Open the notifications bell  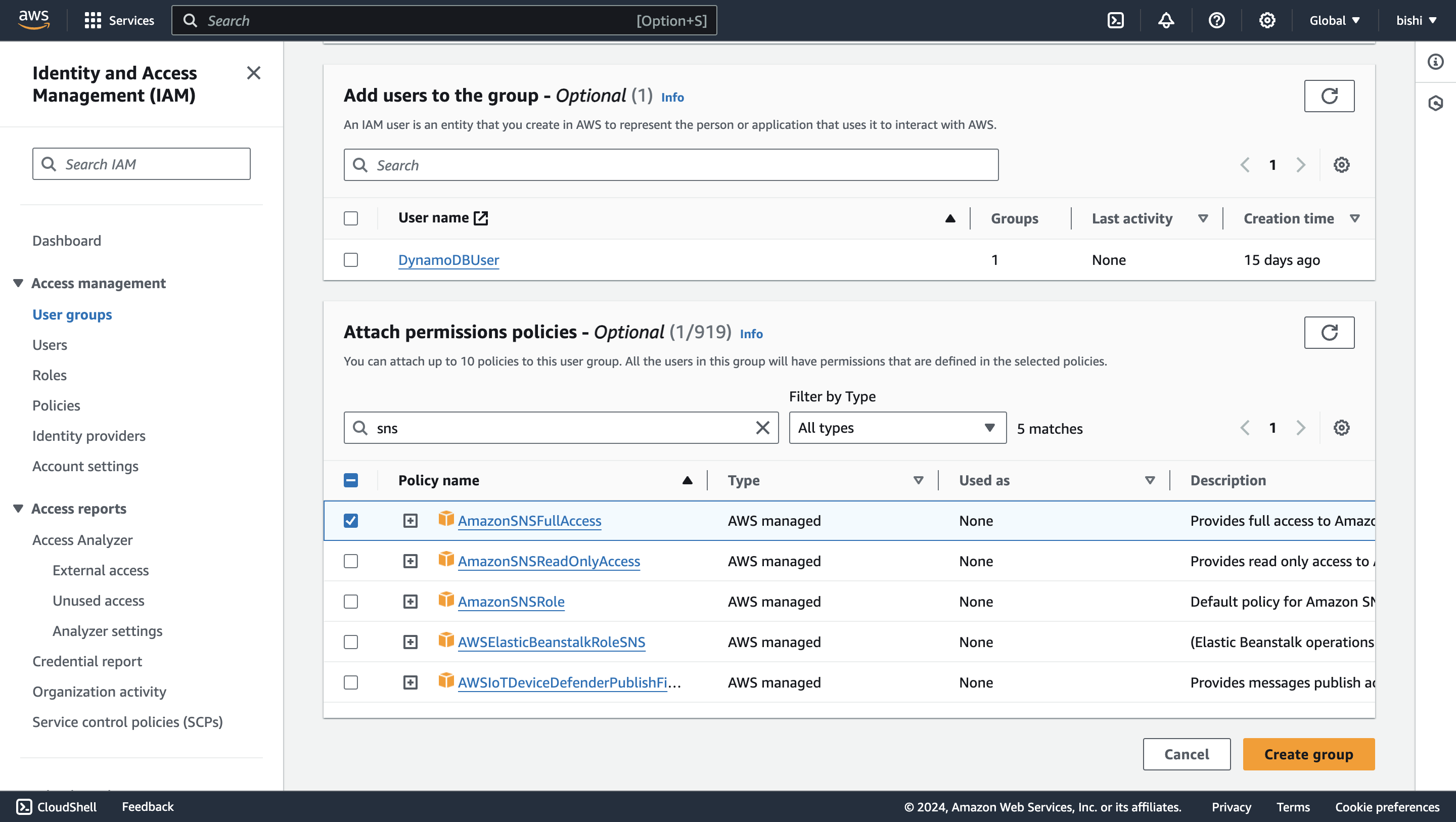click(1165, 21)
